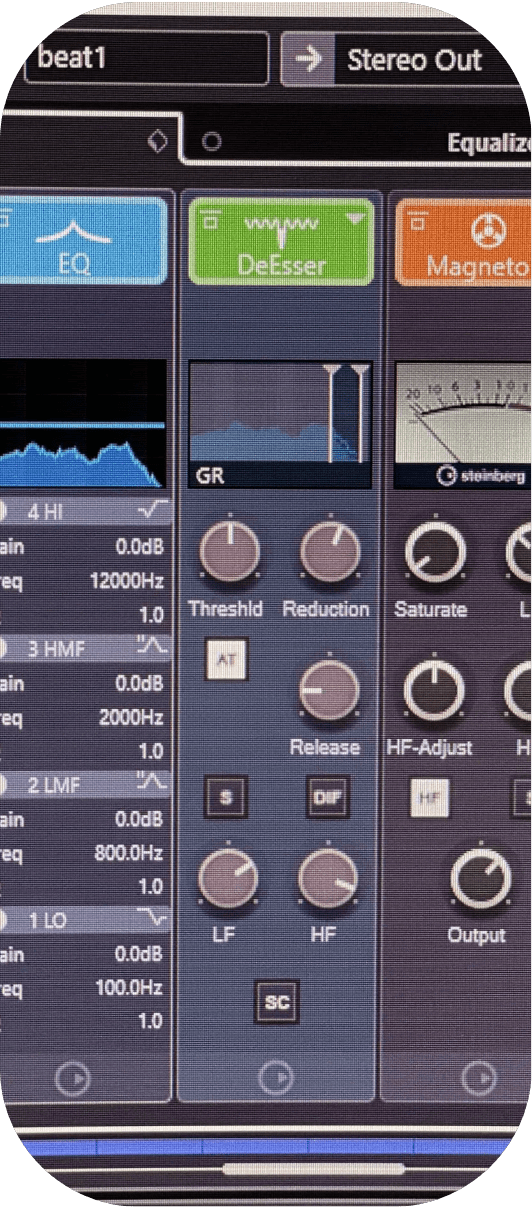Click the Magneto tape reel icon
The width and height of the screenshot is (532, 1209).
[489, 232]
